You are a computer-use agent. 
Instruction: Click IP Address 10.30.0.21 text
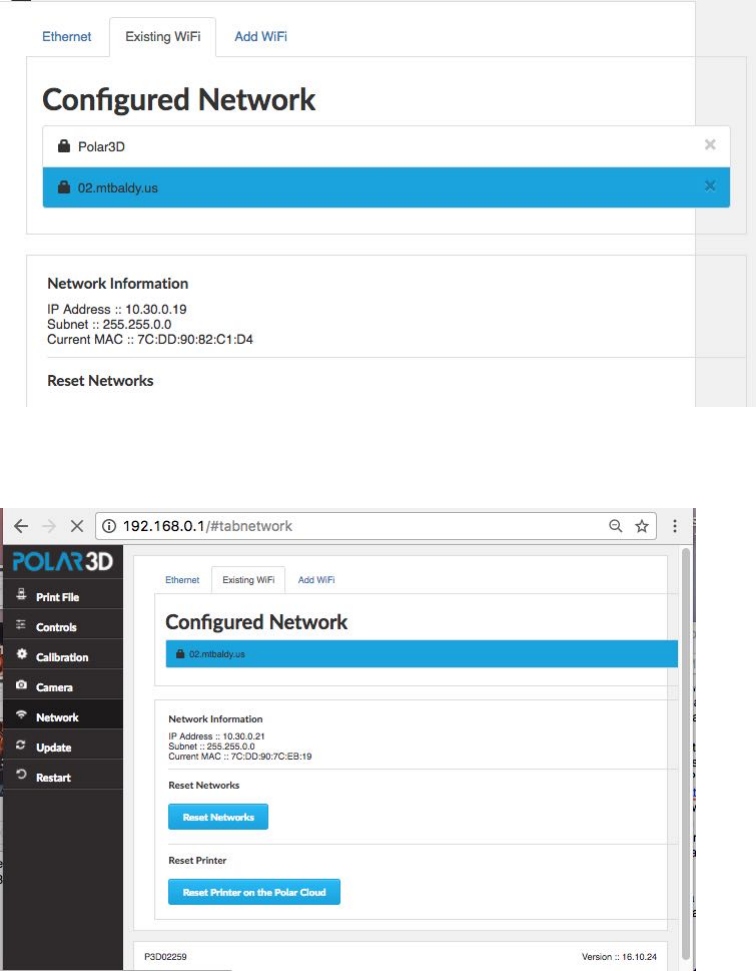pyautogui.click(x=217, y=736)
